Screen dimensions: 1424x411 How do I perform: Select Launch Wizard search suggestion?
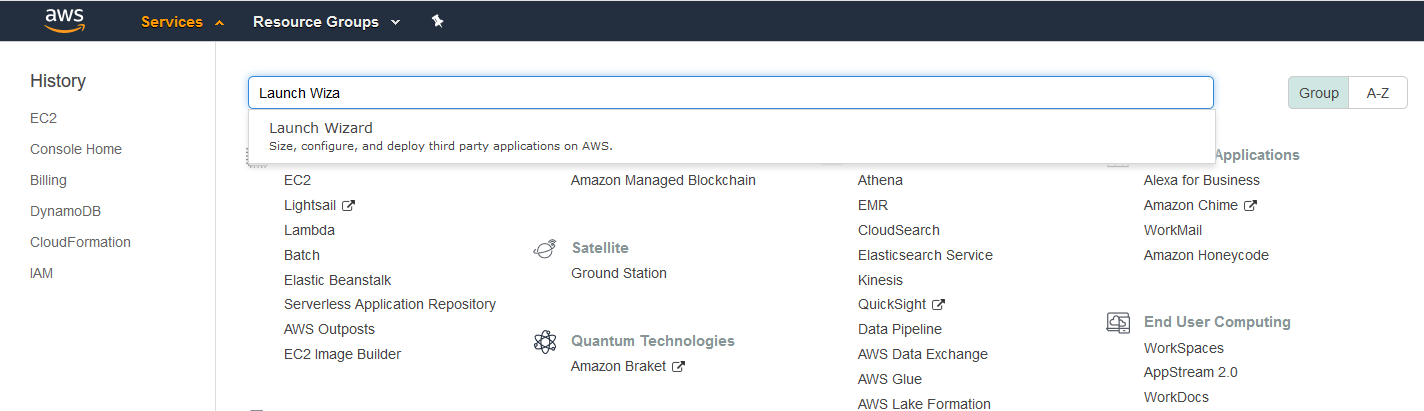point(321,128)
